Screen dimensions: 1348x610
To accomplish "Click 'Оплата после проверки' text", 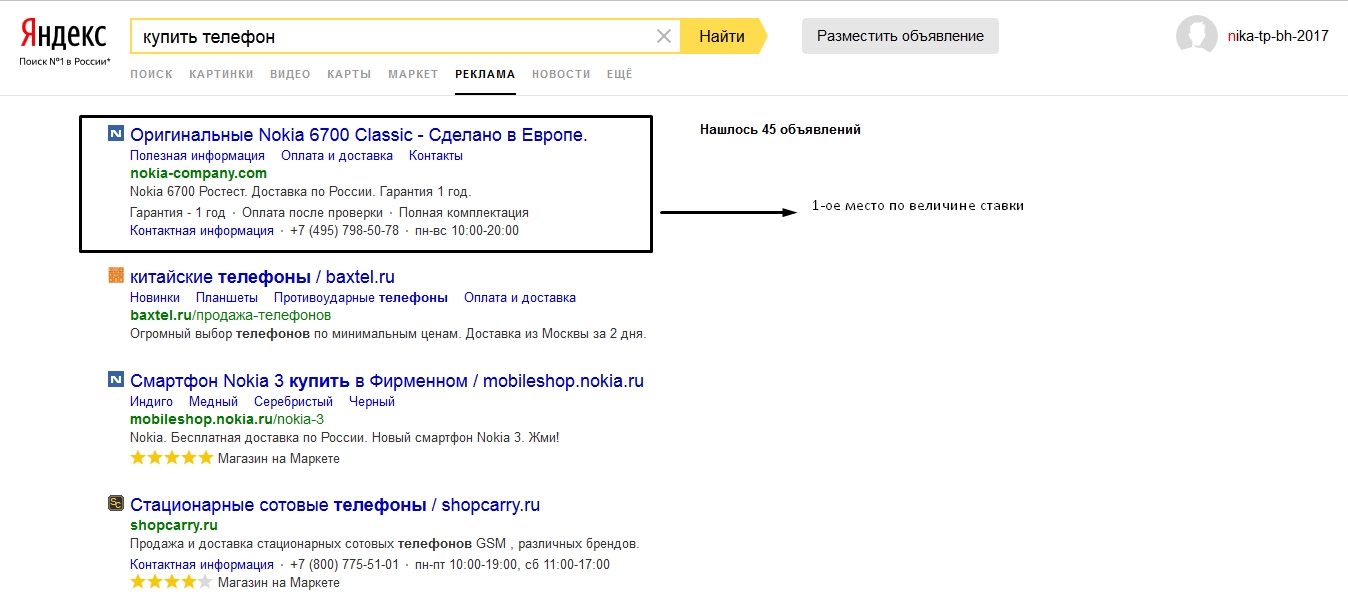I will [x=312, y=212].
